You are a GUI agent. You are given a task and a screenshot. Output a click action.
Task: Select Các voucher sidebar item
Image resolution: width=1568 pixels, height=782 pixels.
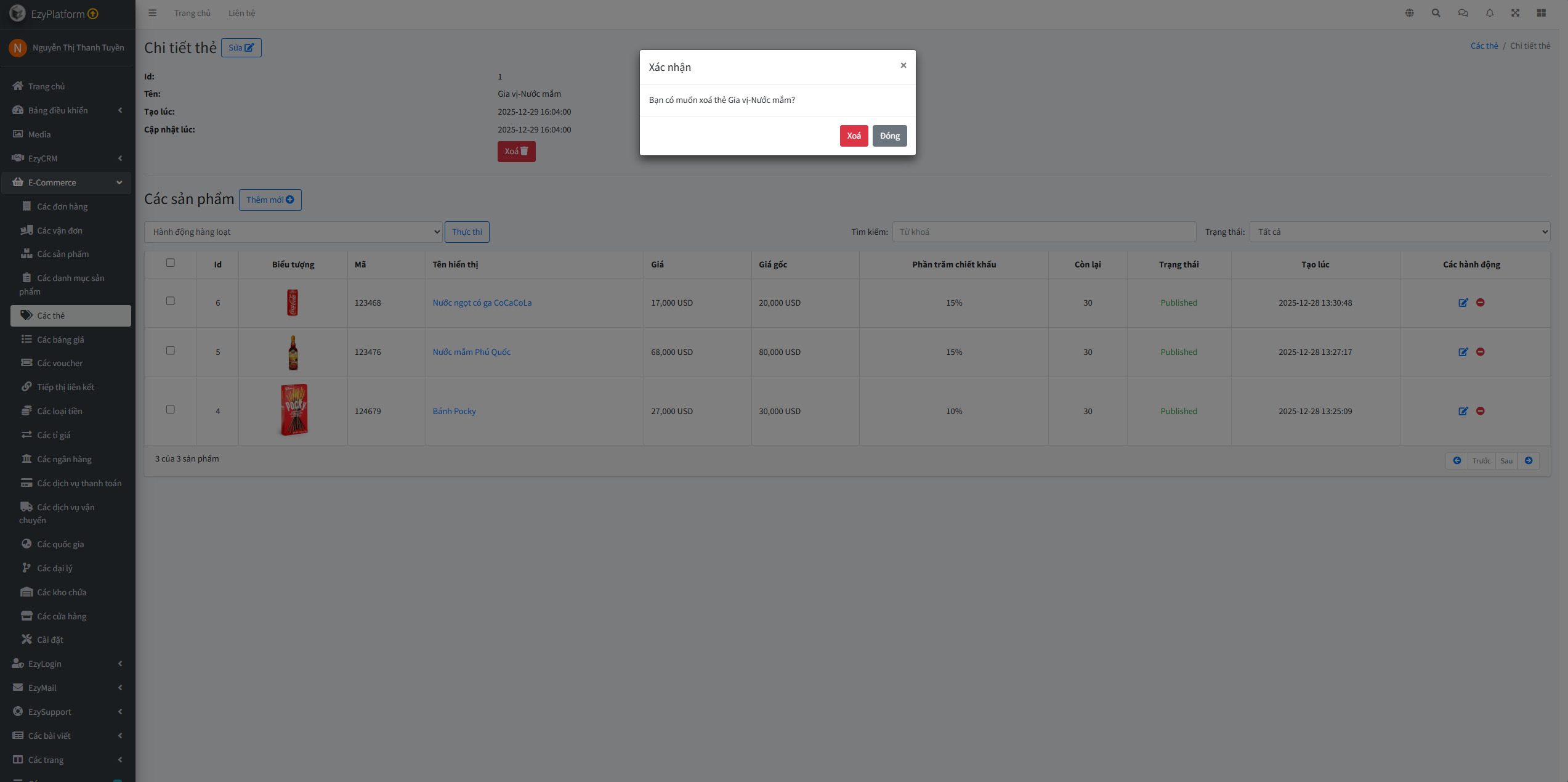pyautogui.click(x=60, y=363)
